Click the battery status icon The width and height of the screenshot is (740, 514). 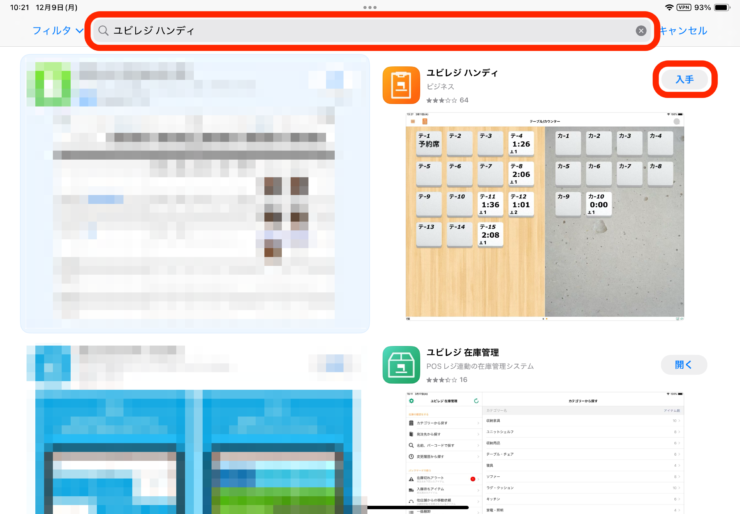click(x=722, y=7)
